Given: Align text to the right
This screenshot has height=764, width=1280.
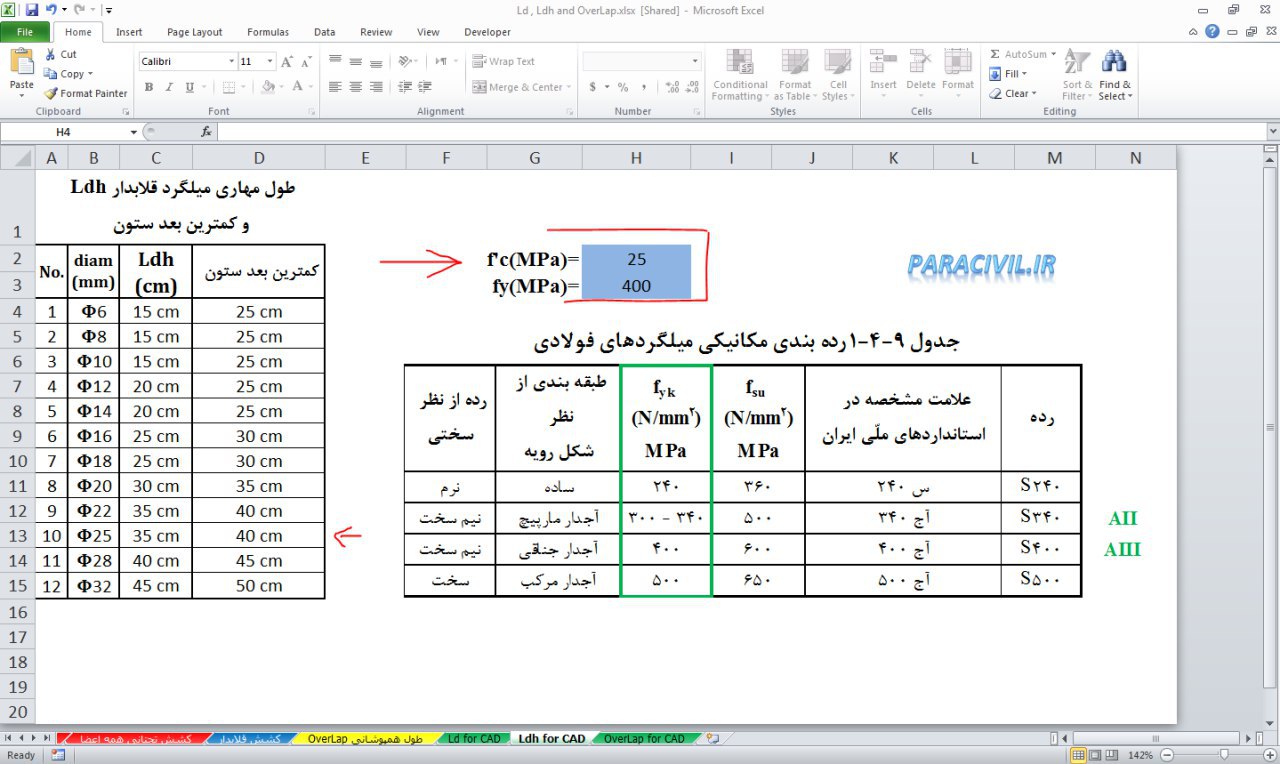Looking at the screenshot, I should [x=375, y=87].
